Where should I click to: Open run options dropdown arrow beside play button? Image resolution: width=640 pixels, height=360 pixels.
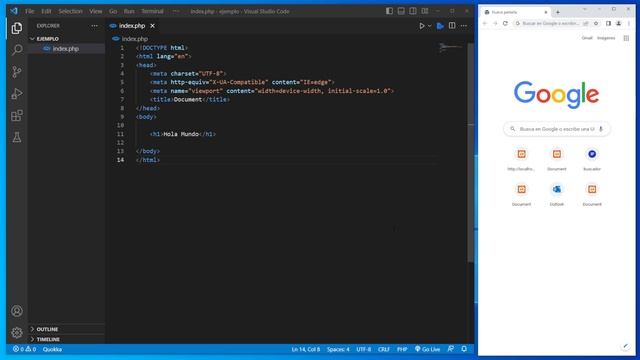[x=429, y=26]
